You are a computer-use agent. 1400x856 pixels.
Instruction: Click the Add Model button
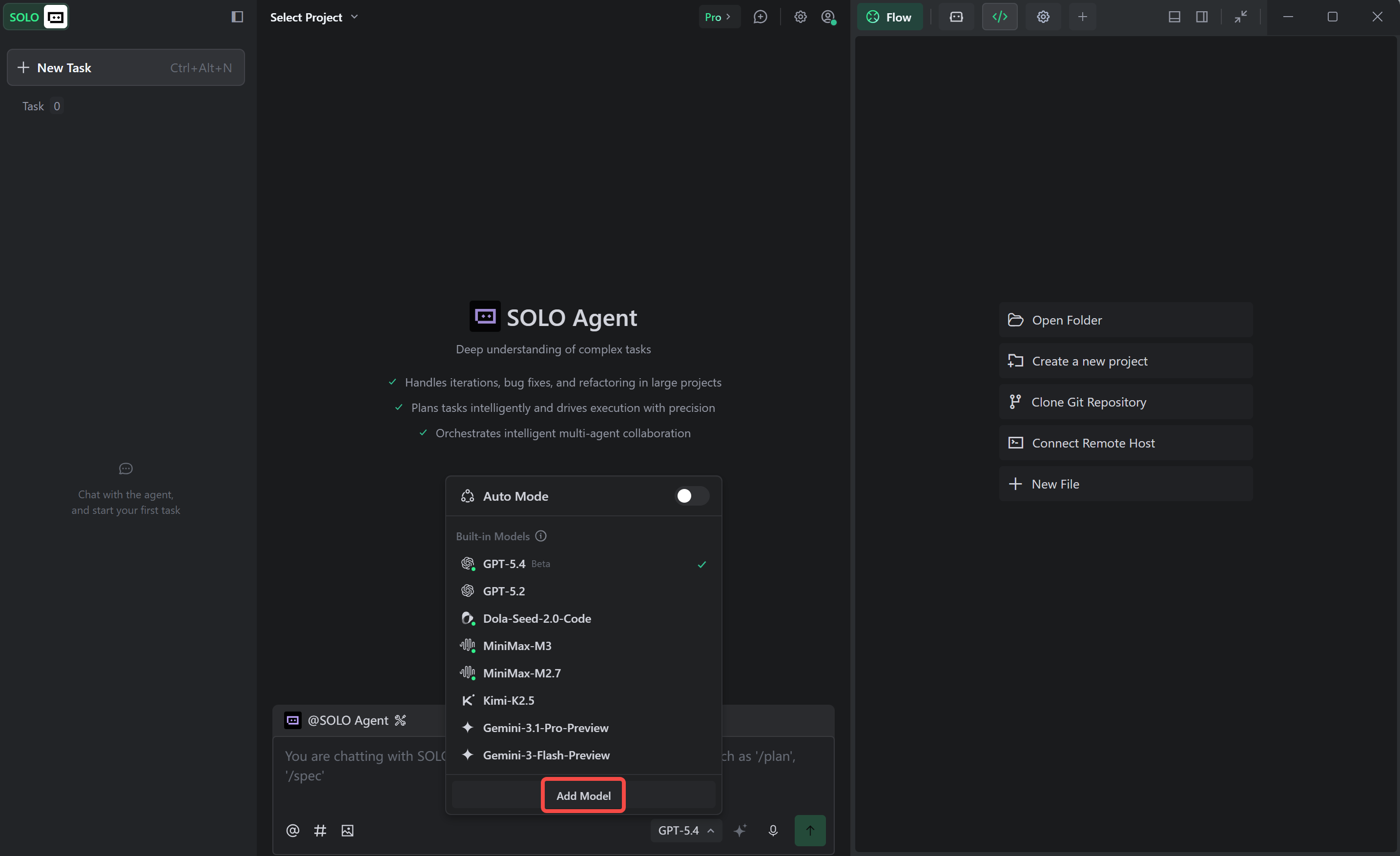(583, 795)
